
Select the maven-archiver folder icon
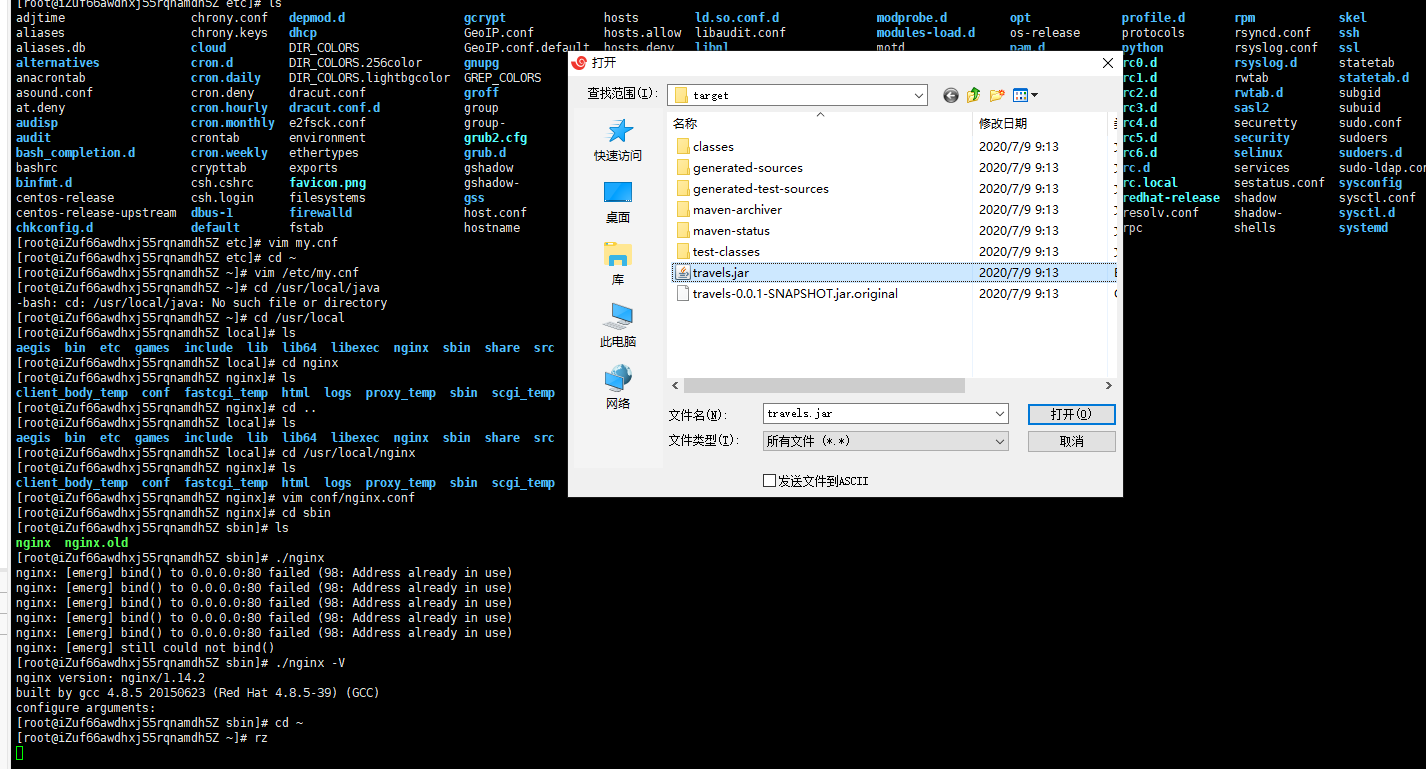[x=682, y=209]
